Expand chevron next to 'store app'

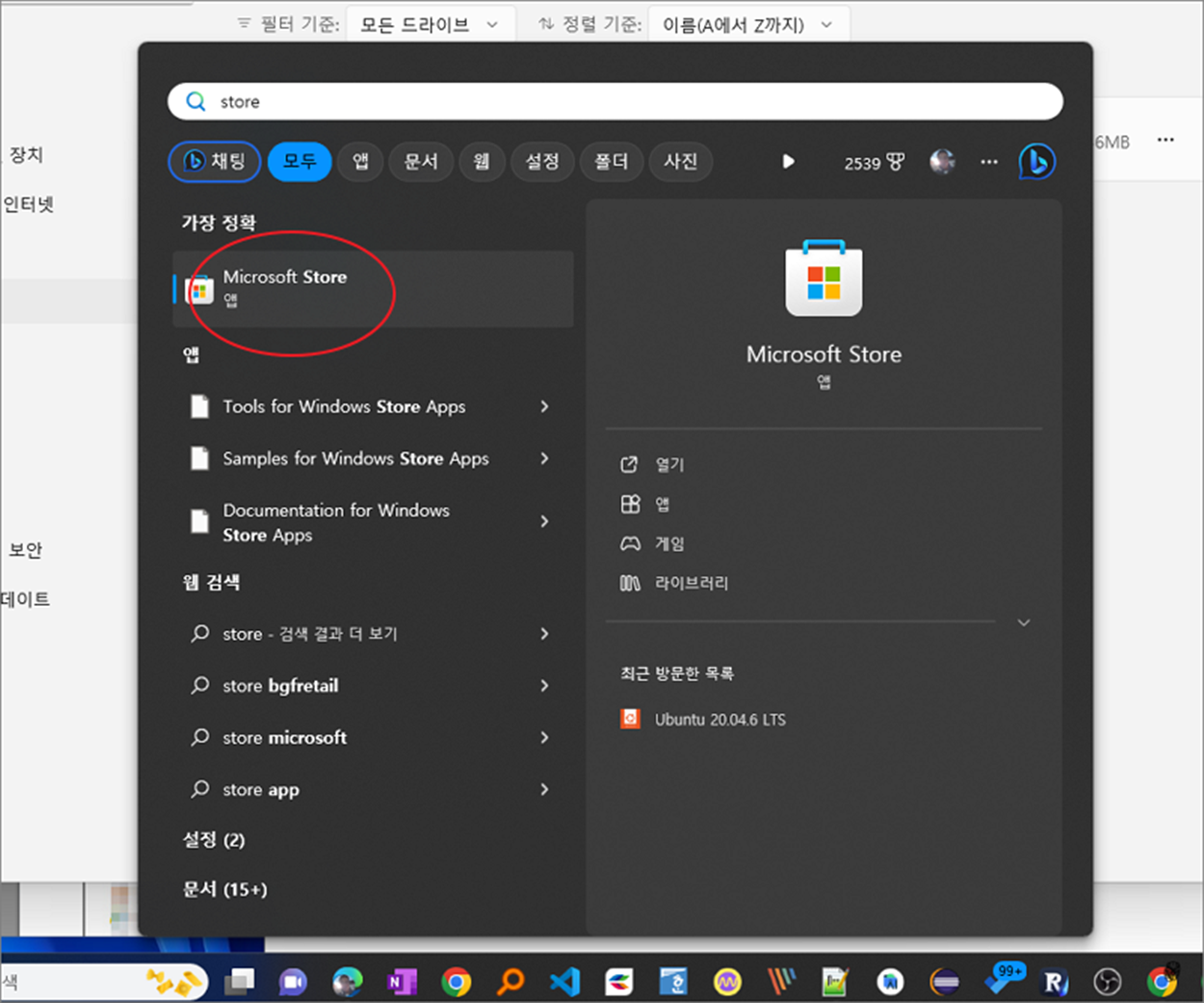(544, 790)
